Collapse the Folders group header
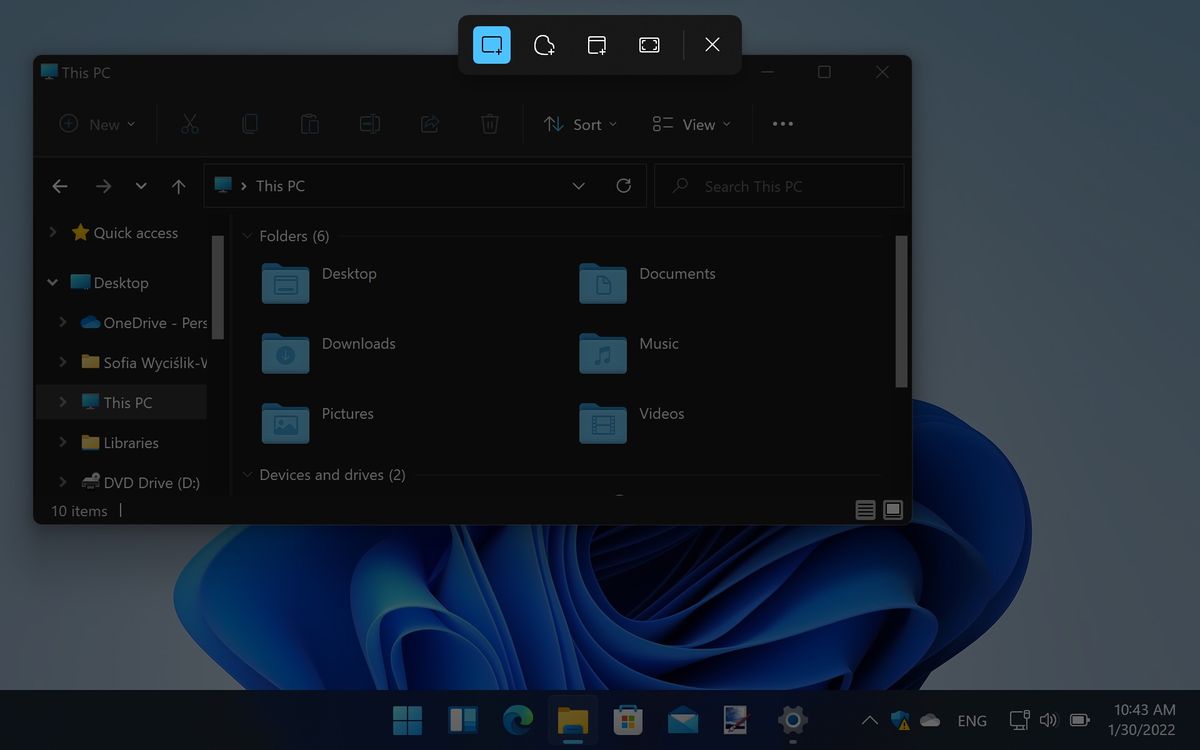1200x750 pixels. point(247,236)
